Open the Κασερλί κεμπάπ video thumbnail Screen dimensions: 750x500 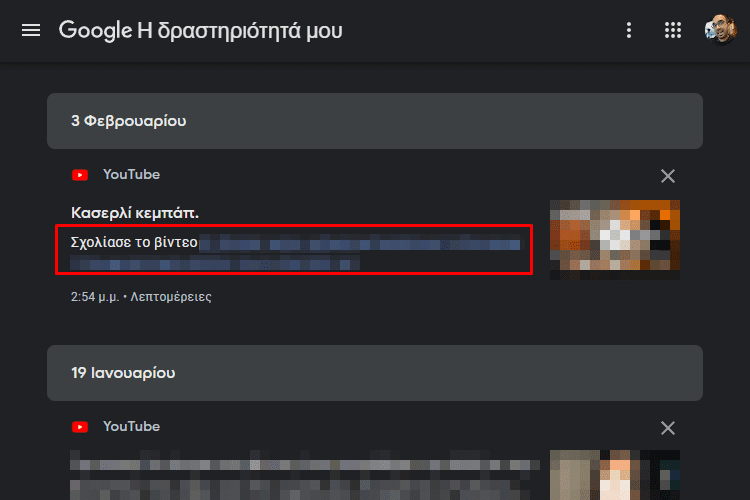click(615, 240)
